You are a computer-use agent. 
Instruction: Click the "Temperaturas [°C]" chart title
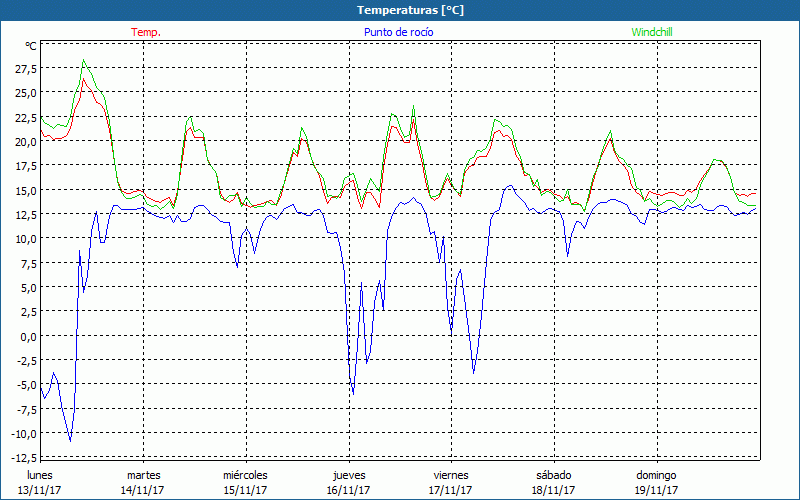point(399,9)
